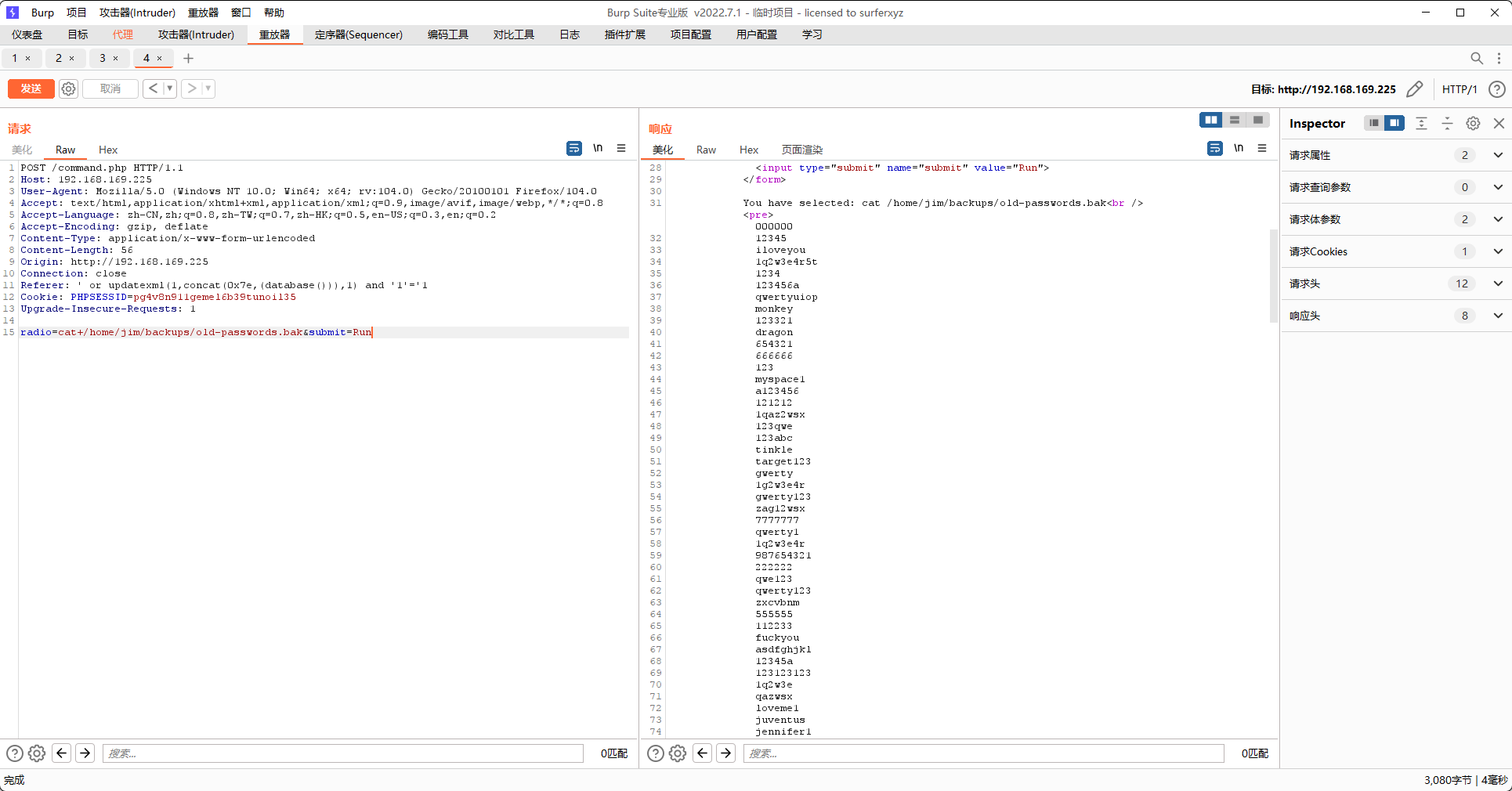Screen dimensions: 1512x791
Task: Add a new Repeater tab with plus
Action: click(188, 58)
